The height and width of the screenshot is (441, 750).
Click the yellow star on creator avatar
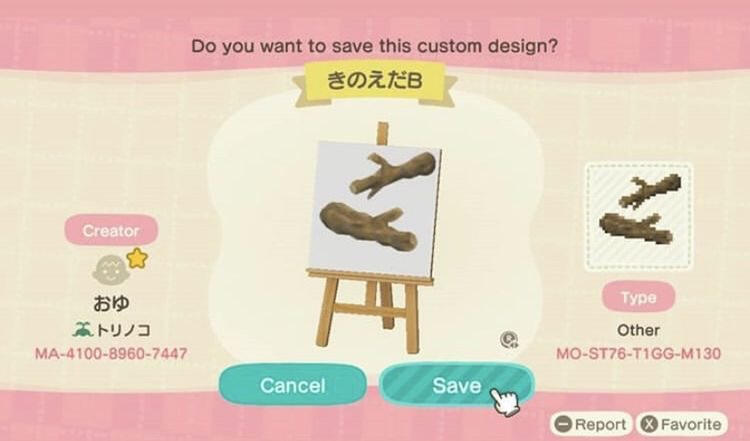tap(137, 258)
